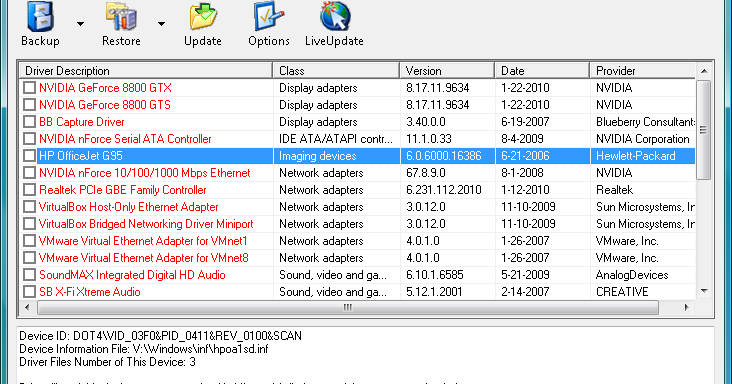Click the date 8-4-2009 cell
Screen dimensions: 732x384
pos(522,139)
